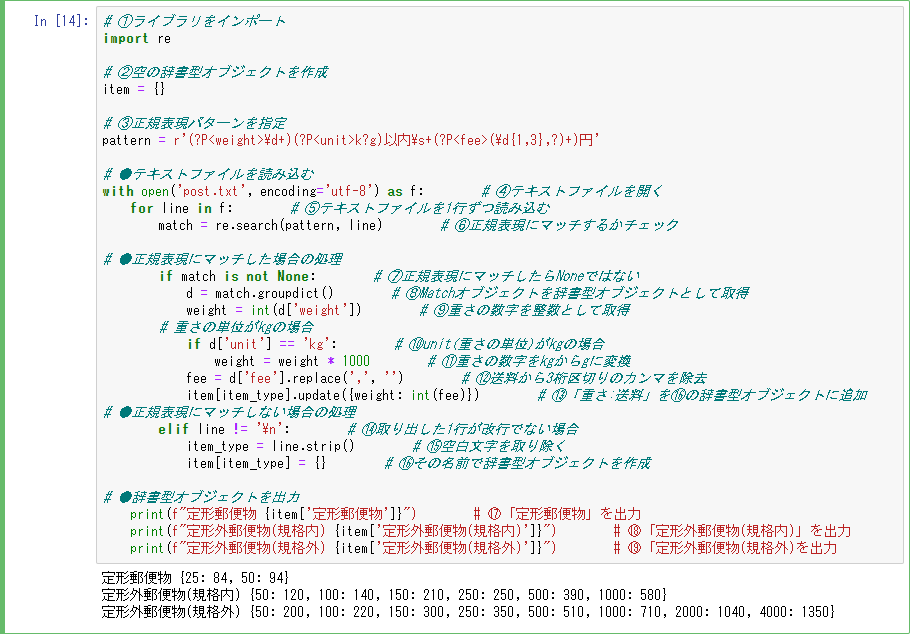The height and width of the screenshot is (634, 910).
Task: Click the comment ⑬「重さ:送料」を辞書型オブジェクトに追加
Action: [x=702, y=395]
